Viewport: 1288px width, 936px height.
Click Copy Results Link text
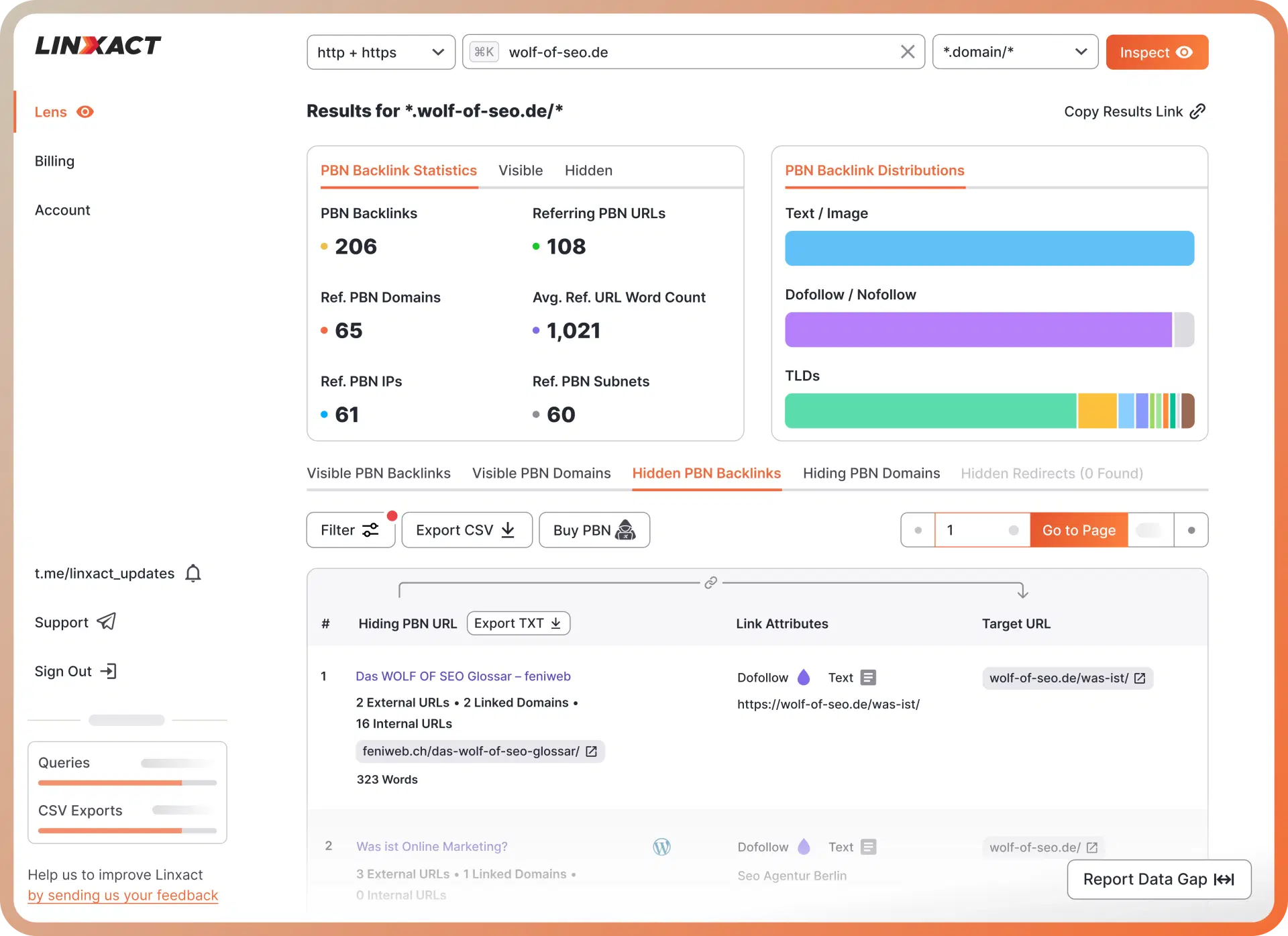[x=1124, y=111]
